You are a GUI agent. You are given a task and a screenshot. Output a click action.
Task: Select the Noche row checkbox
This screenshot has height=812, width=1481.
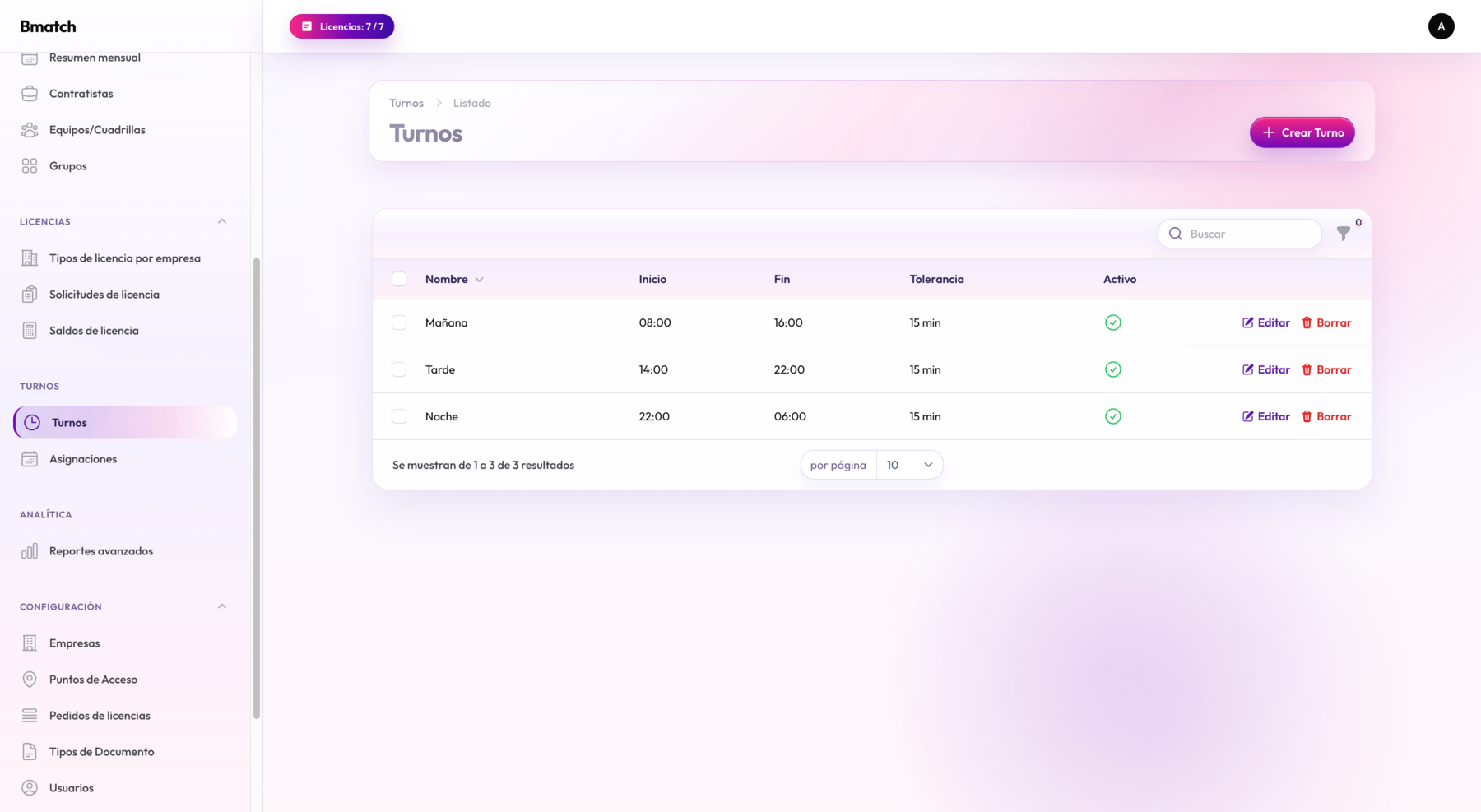pyautogui.click(x=399, y=416)
